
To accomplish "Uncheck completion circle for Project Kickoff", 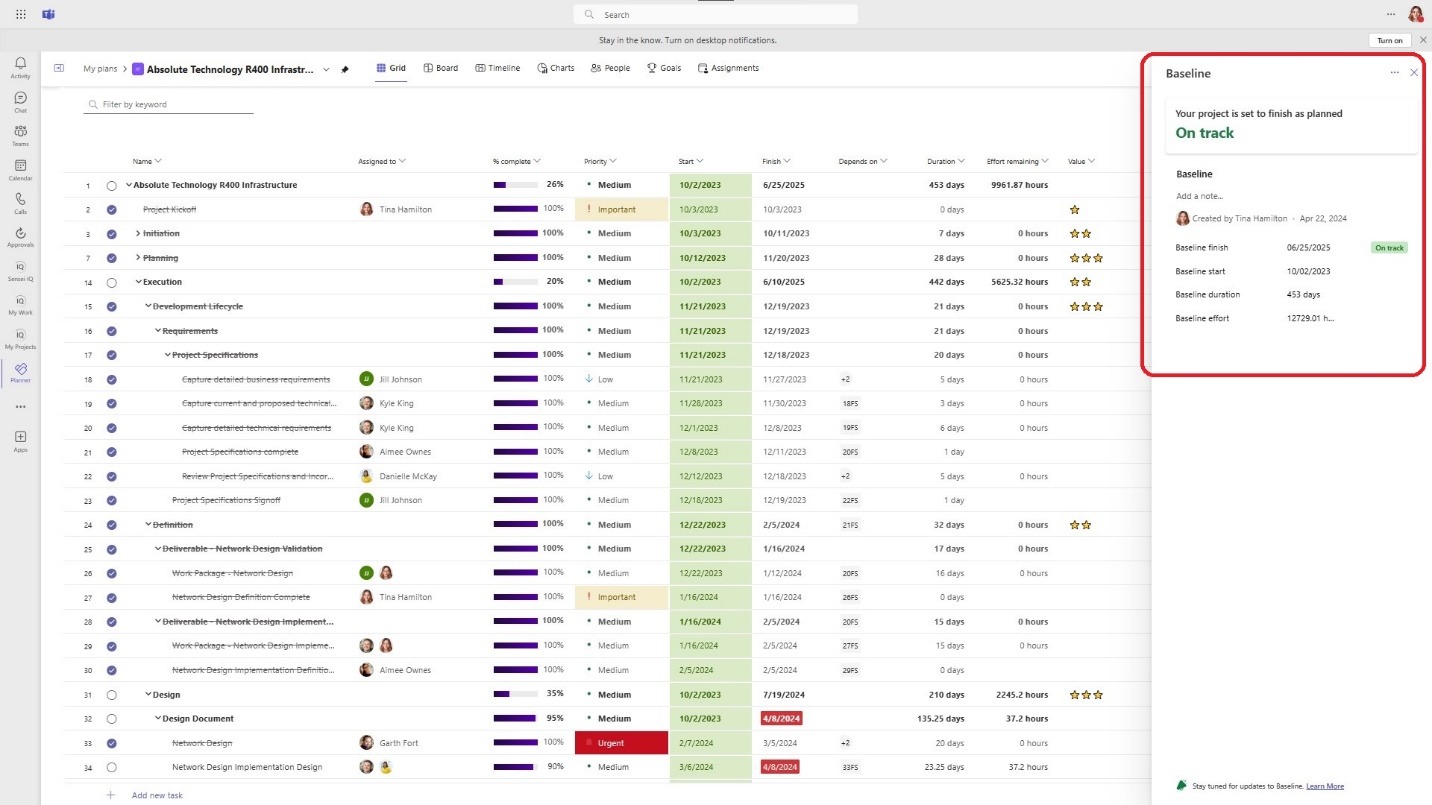I will click(112, 209).
